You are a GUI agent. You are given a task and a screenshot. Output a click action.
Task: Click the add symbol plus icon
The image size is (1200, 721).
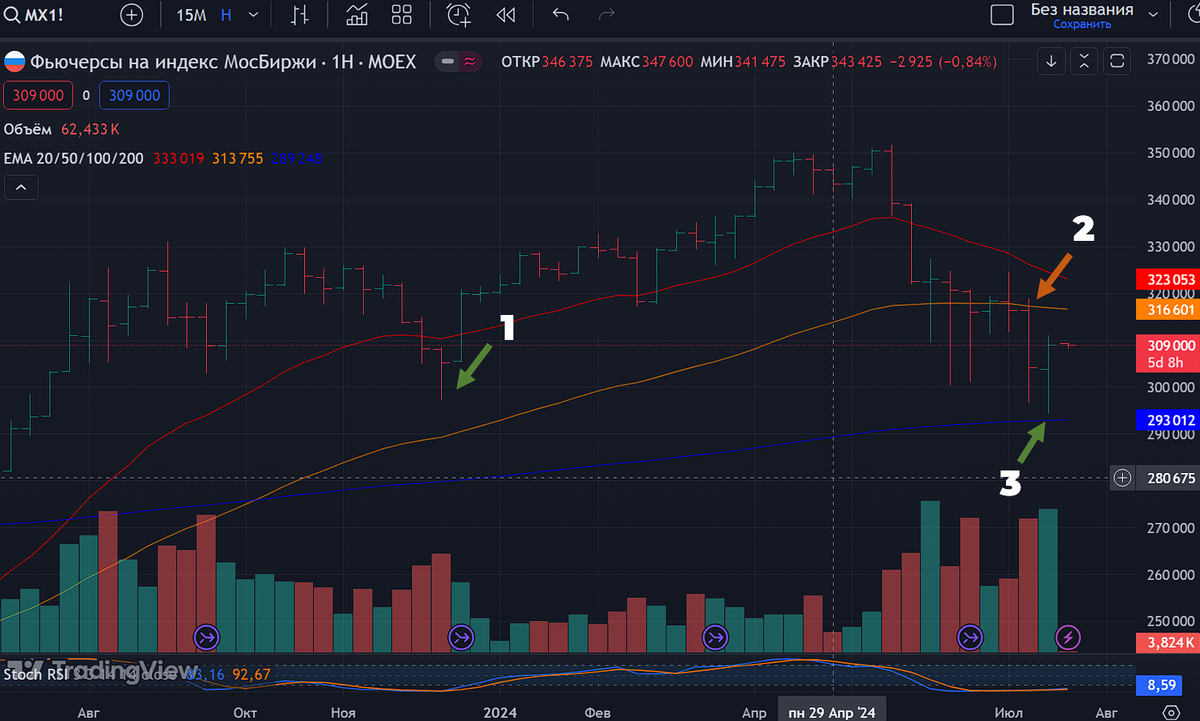[132, 15]
